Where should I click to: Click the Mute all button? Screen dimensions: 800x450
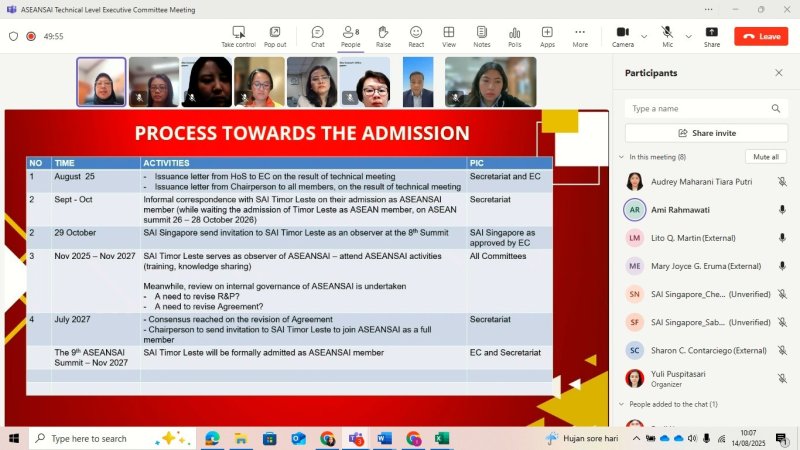click(766, 157)
